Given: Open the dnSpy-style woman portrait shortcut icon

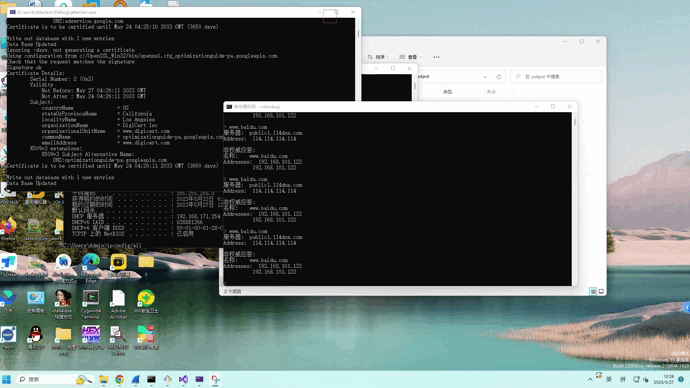Looking at the screenshot, I should tap(63, 304).
